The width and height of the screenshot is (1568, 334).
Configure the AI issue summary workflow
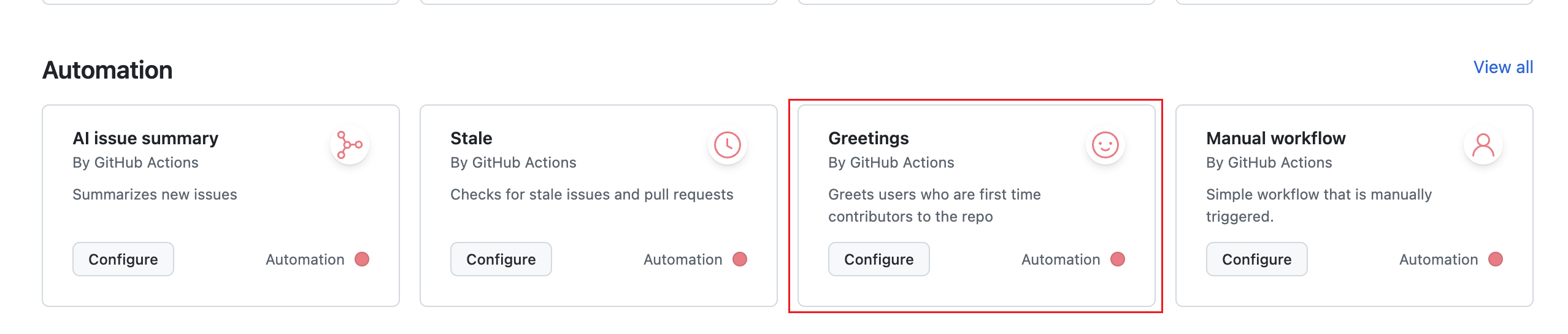123,259
